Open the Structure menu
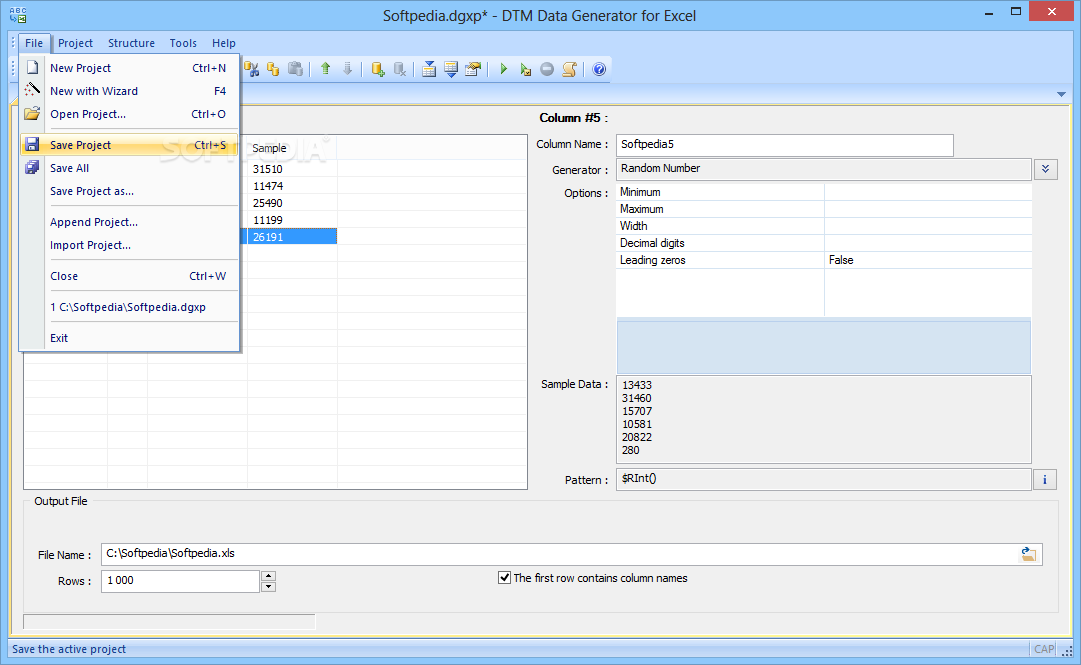This screenshot has width=1081, height=665. coord(131,43)
